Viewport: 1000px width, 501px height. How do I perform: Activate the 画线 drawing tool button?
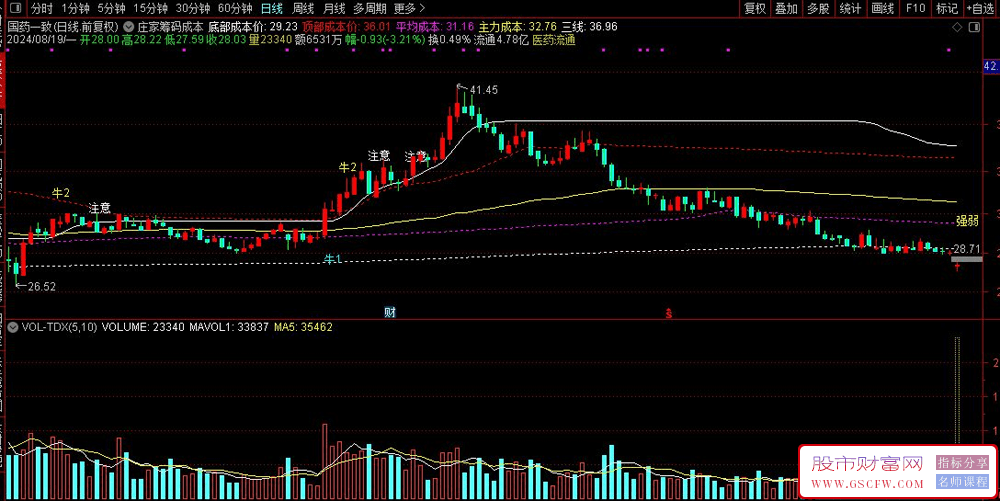pyautogui.click(x=883, y=8)
